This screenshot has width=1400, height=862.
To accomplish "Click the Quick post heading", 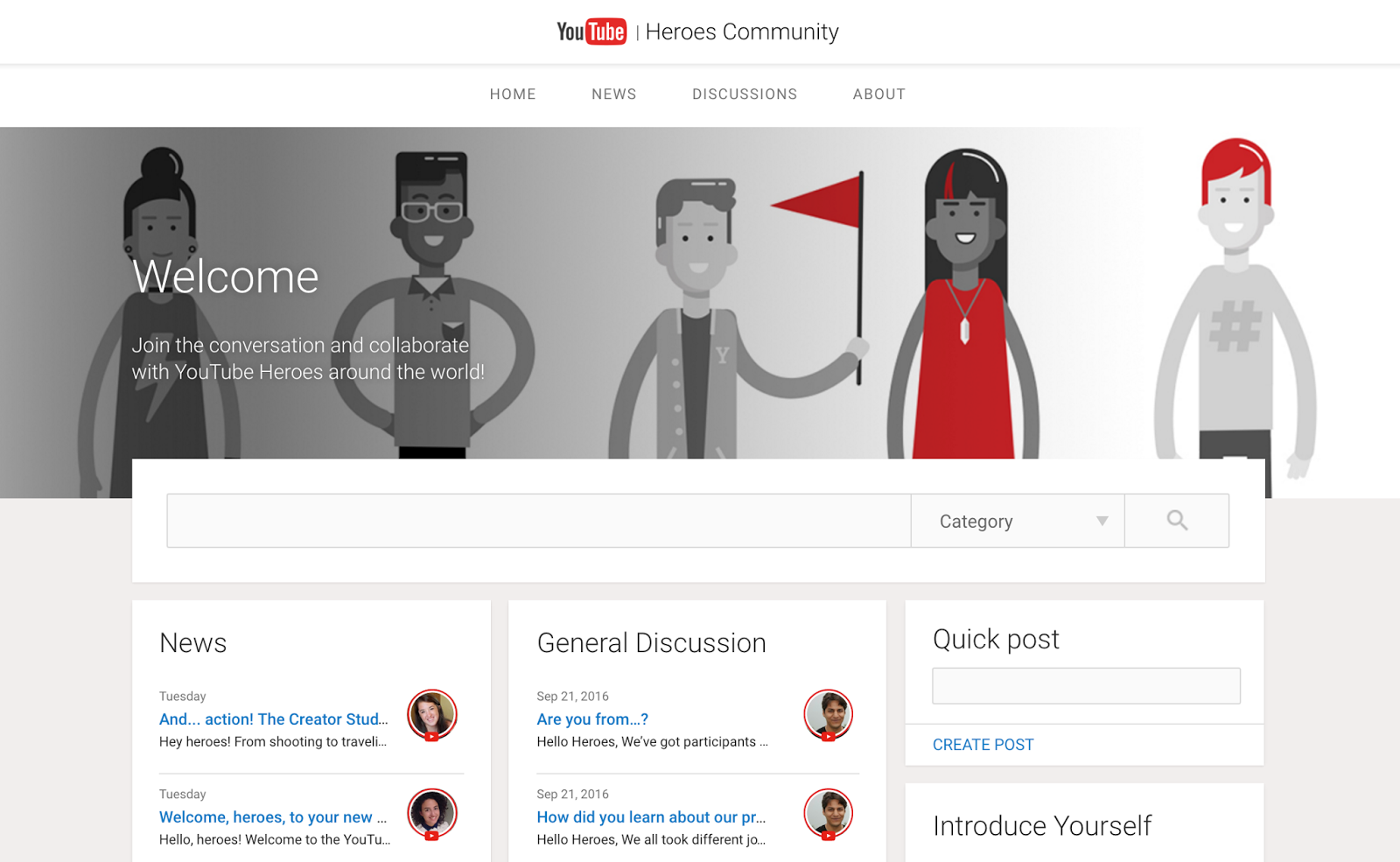I will point(996,640).
